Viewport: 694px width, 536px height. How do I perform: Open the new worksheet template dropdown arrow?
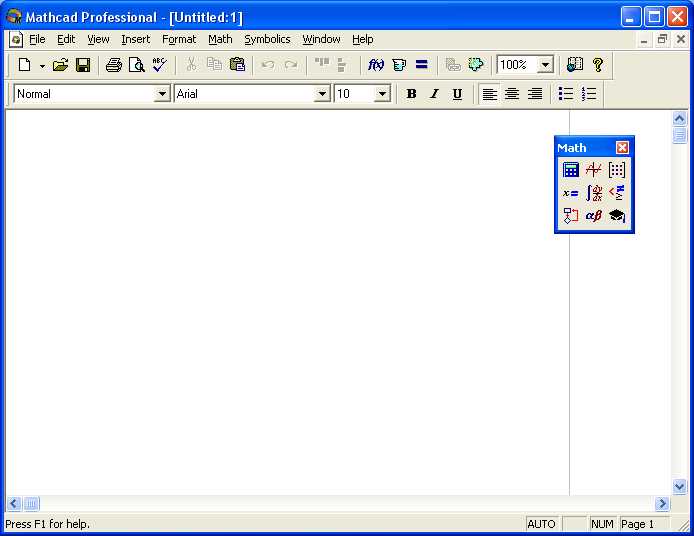click(42, 66)
